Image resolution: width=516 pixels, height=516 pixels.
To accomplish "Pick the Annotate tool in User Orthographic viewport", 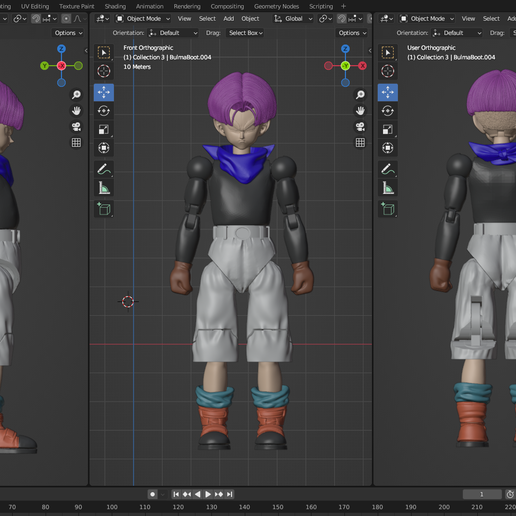I will pyautogui.click(x=388, y=169).
